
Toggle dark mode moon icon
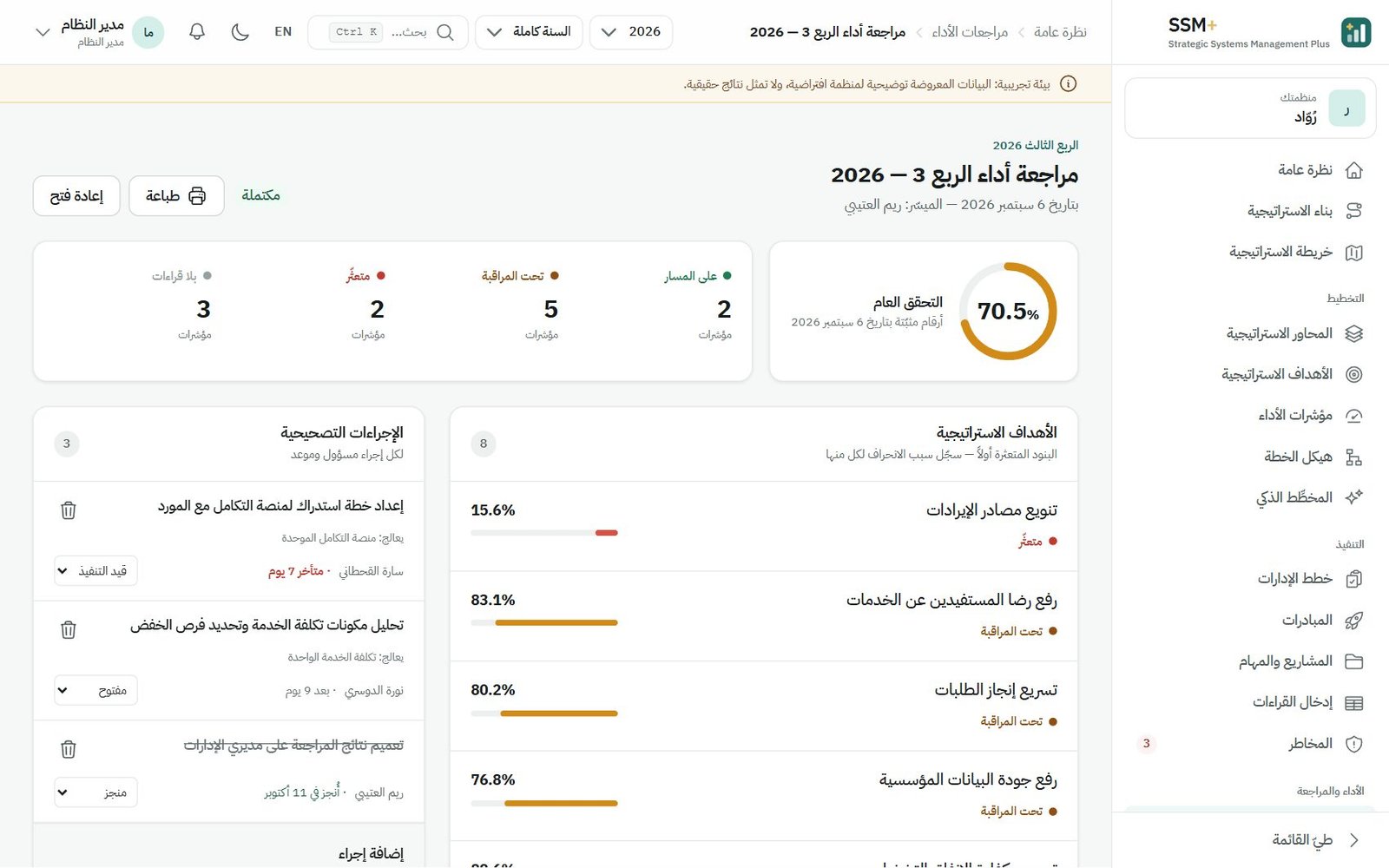click(x=240, y=32)
